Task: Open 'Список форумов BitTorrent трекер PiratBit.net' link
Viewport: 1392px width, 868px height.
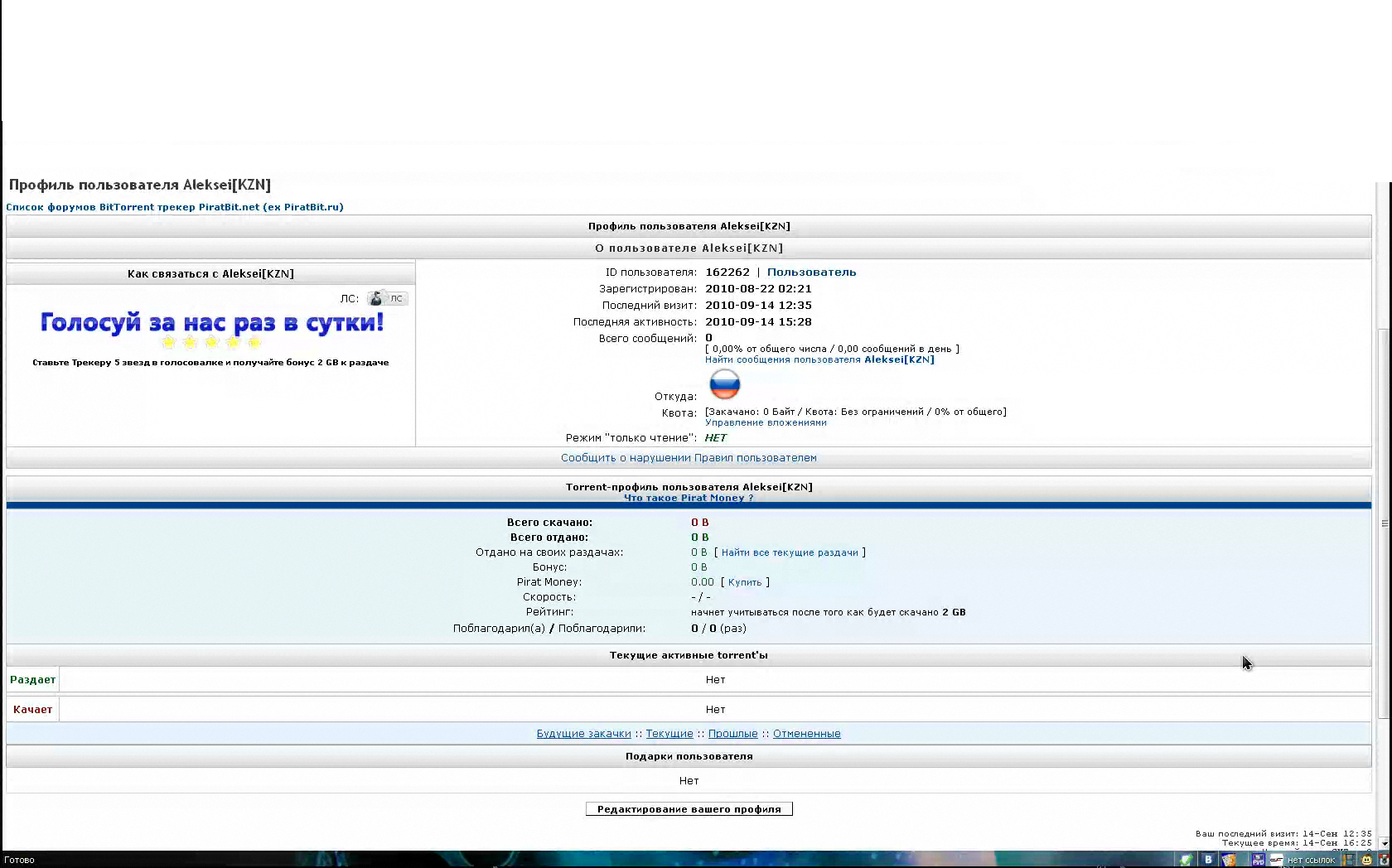Action: pyautogui.click(x=174, y=207)
